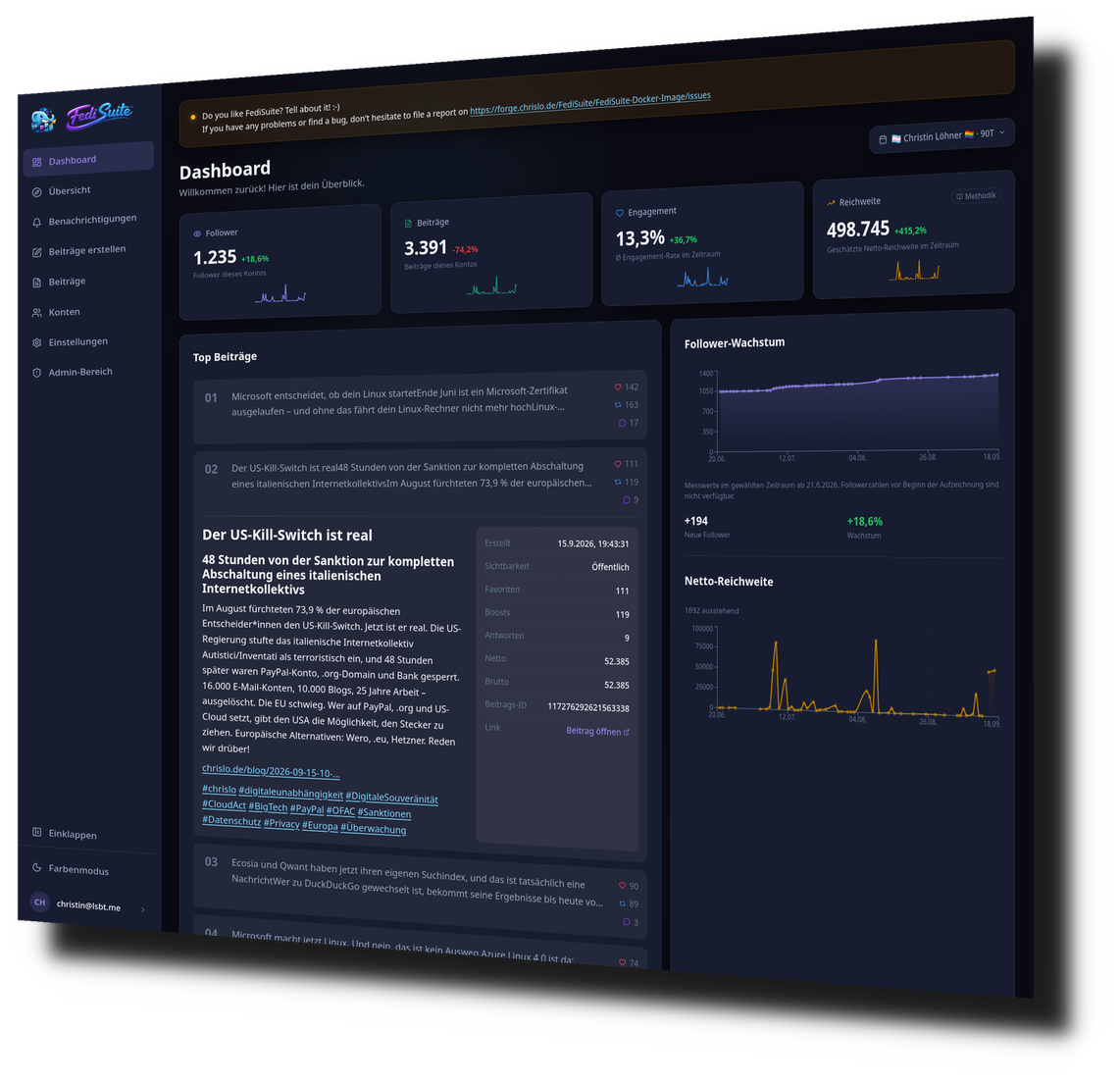Screen dimensions: 1120x1083
Task: Click the CH user avatar
Action: coord(39,902)
